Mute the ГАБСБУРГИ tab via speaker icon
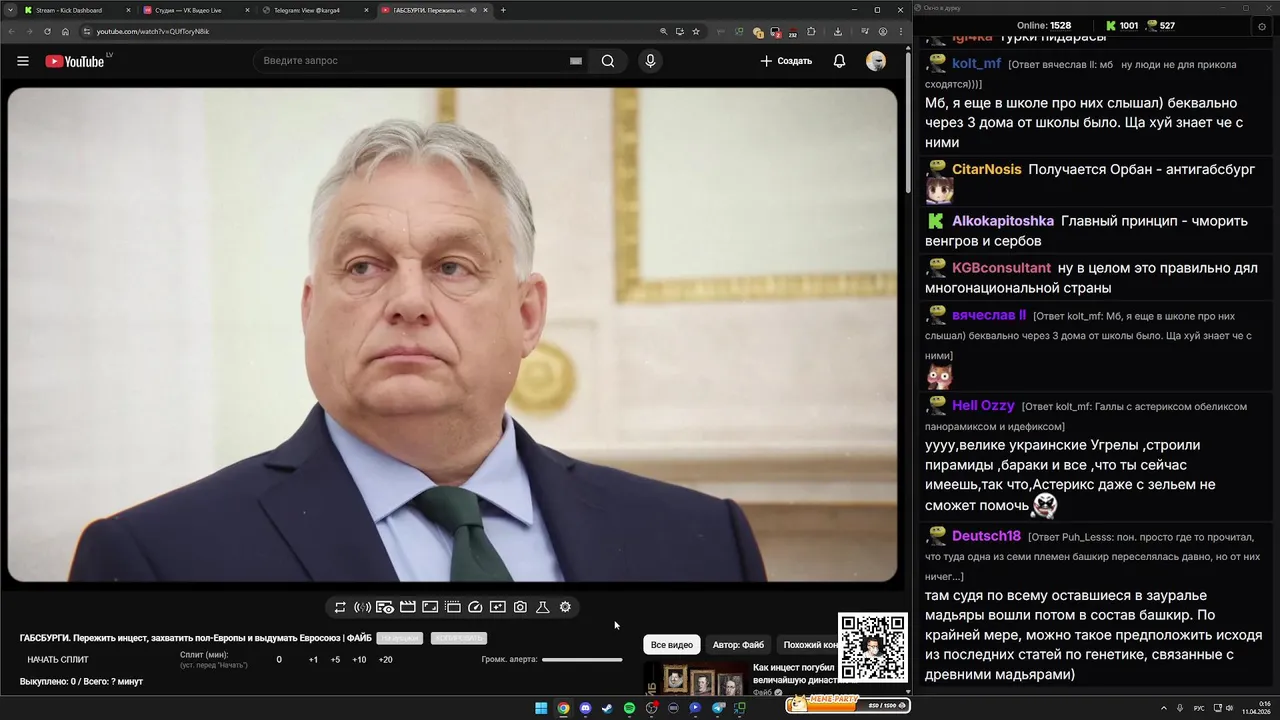 [473, 10]
